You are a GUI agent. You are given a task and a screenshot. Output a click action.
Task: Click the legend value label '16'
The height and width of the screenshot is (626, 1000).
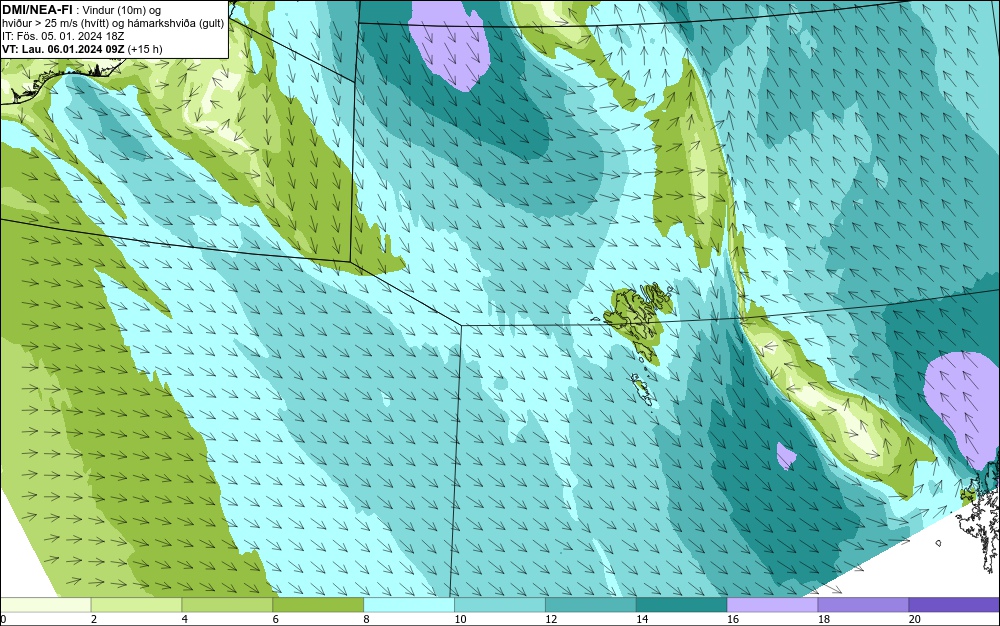coord(733,619)
